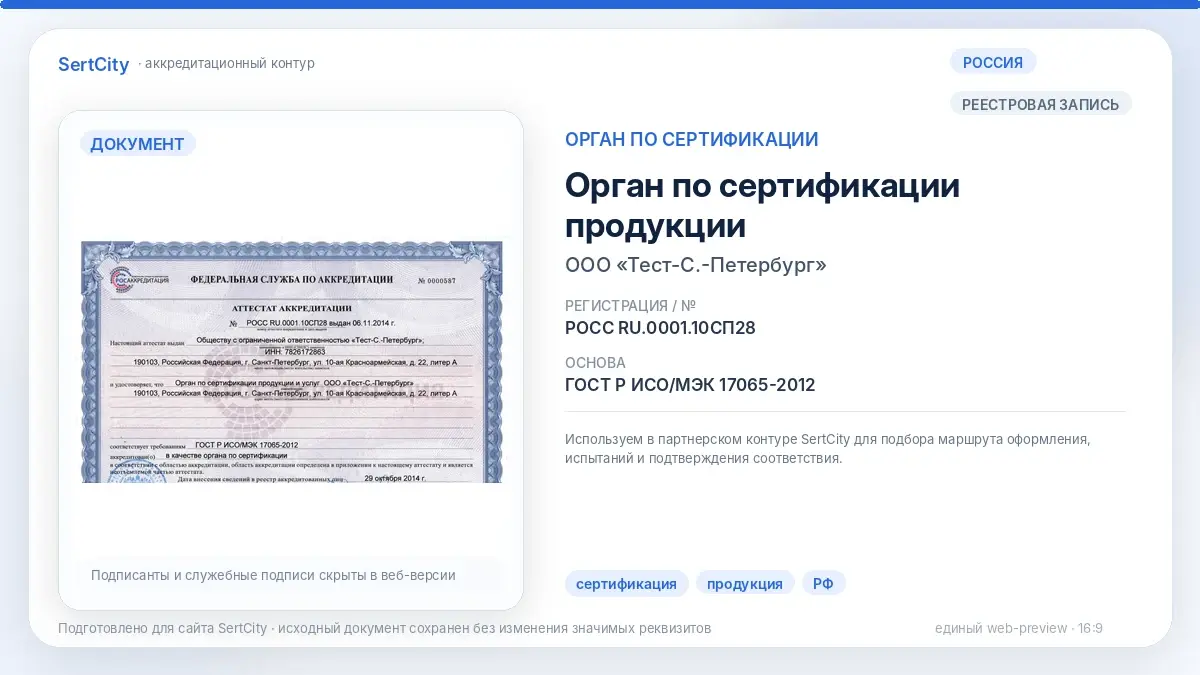Open the accreditation certificate thumbnail
Screen dimensions: 1200x675
pos(292,362)
